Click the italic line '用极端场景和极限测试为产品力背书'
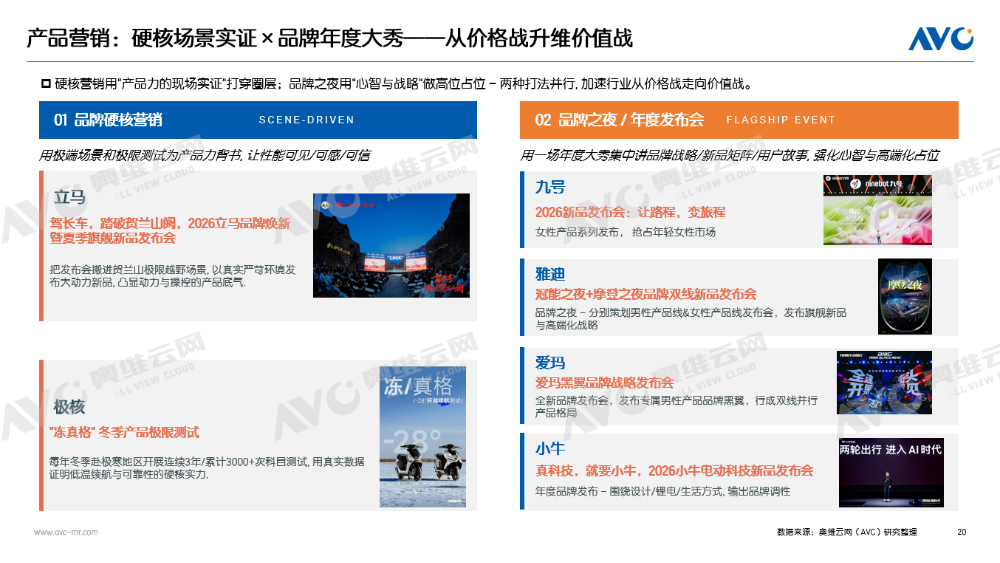 coord(205,155)
